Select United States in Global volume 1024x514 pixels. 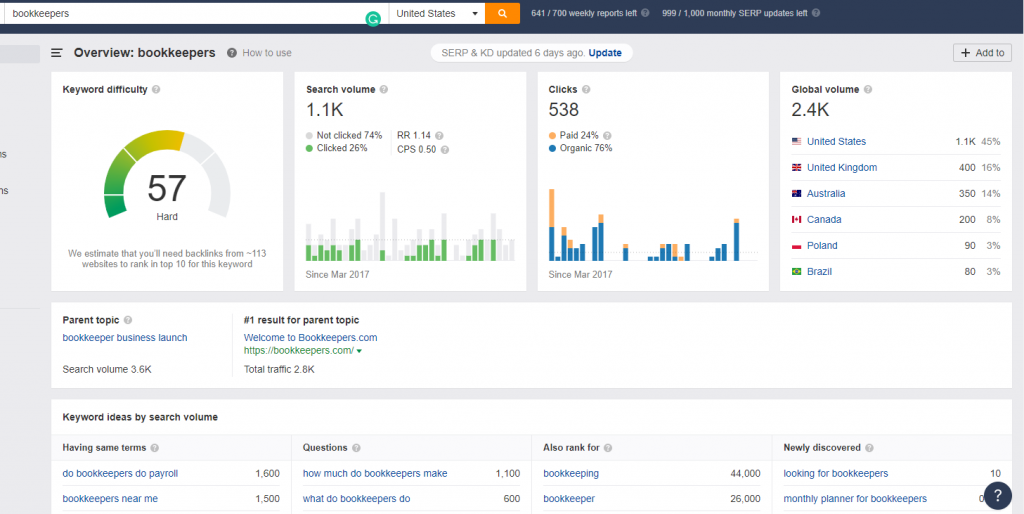point(837,141)
